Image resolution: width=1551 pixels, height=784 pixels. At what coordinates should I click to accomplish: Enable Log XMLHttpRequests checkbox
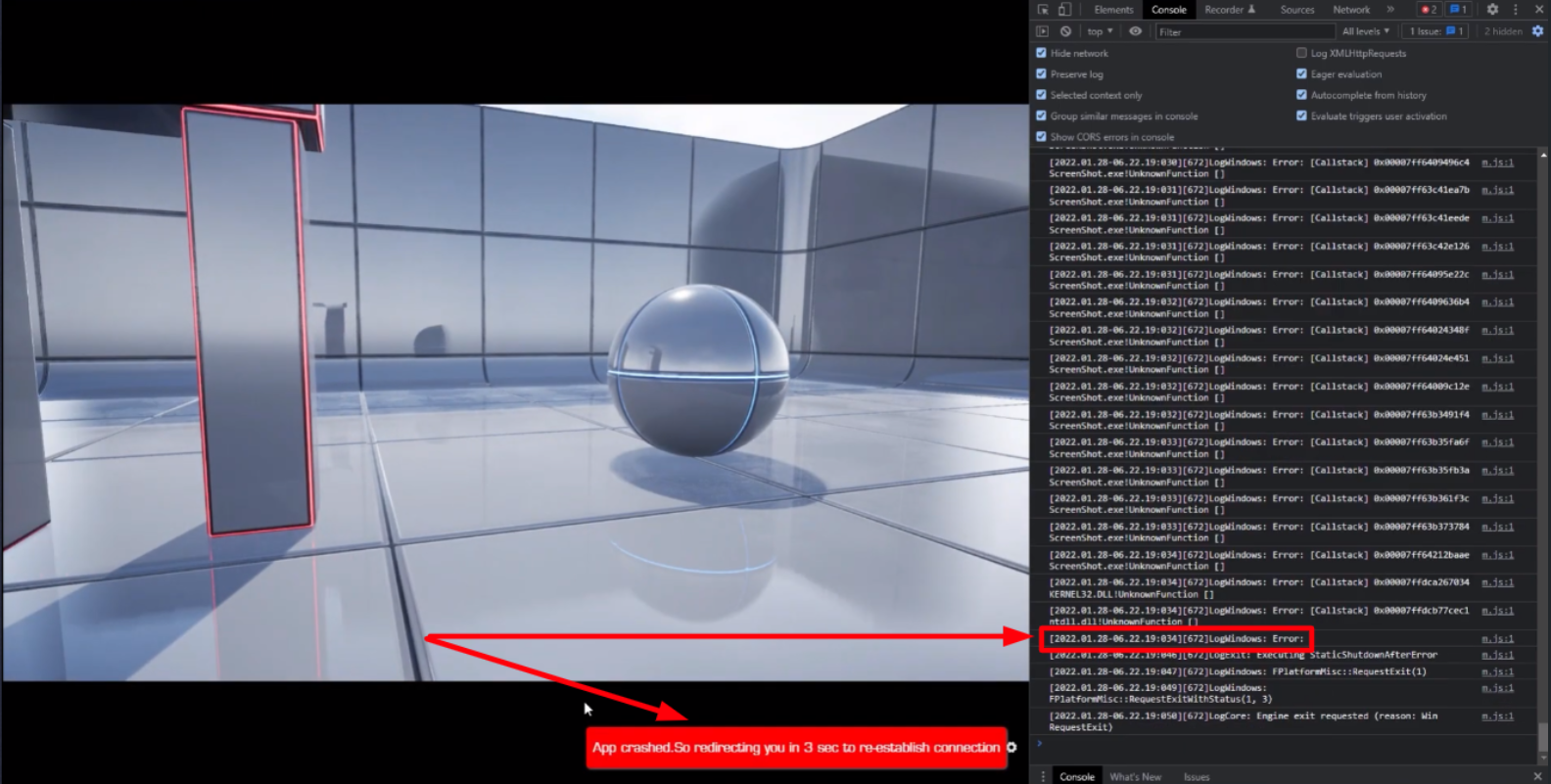coord(1301,53)
